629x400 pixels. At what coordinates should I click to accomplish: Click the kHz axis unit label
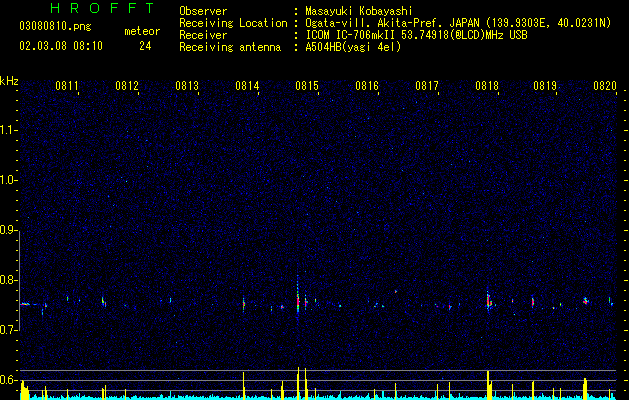click(x=9, y=81)
